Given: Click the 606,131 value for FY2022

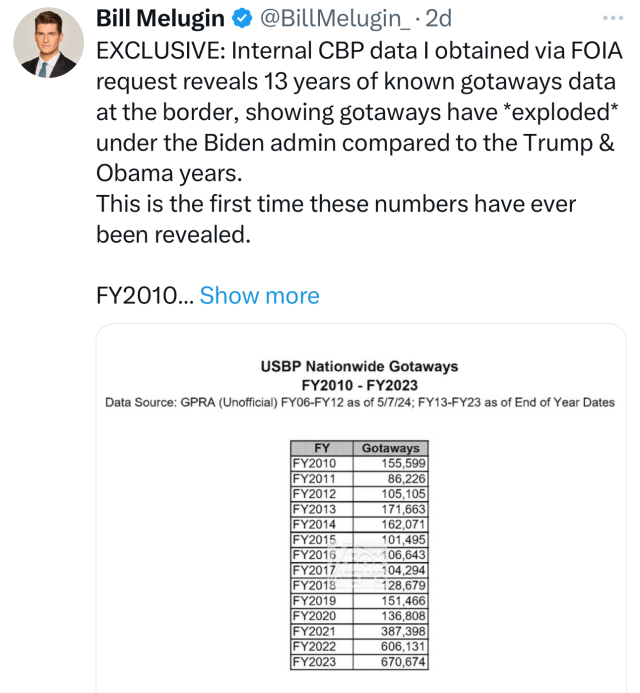Looking at the screenshot, I should coord(404,646).
